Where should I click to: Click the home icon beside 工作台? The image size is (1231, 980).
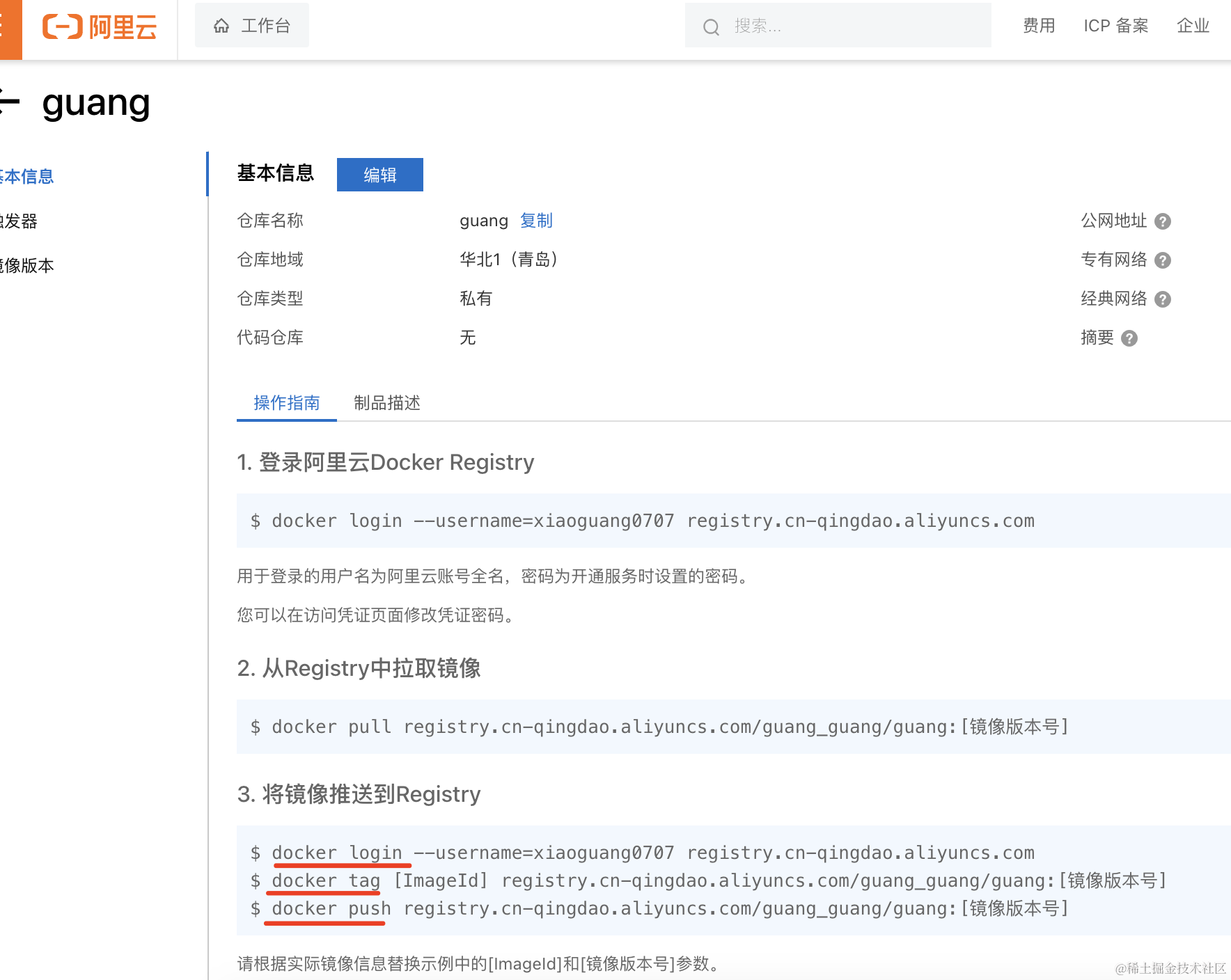(221, 26)
